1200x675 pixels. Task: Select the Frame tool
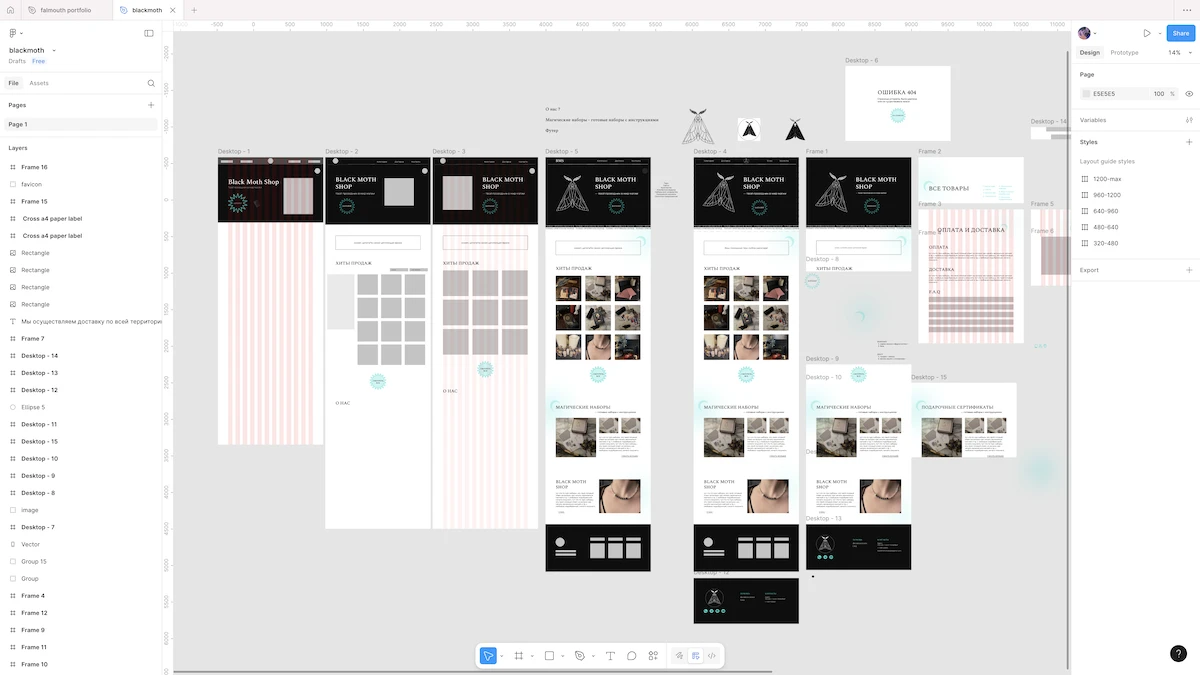point(519,656)
